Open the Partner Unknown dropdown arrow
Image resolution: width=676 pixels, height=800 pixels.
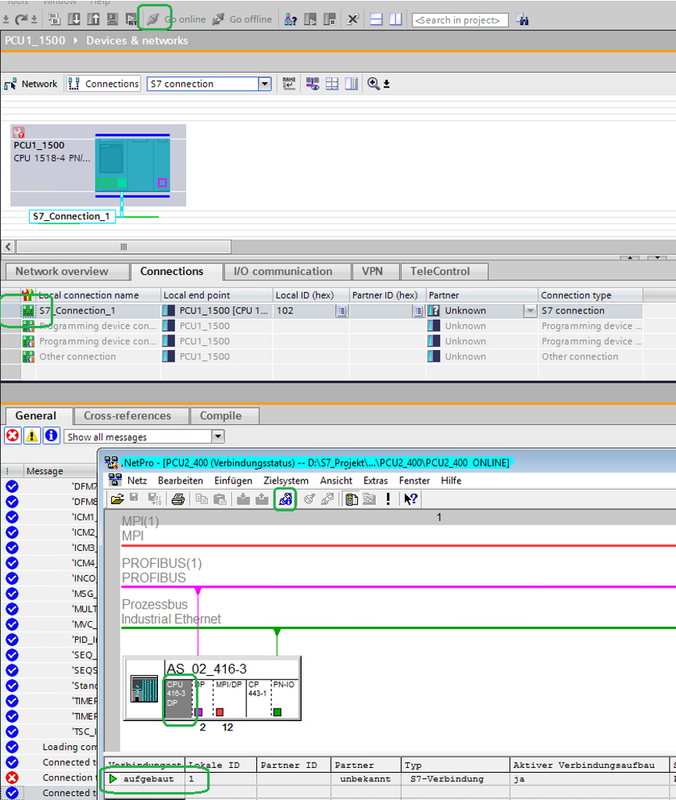(x=530, y=311)
